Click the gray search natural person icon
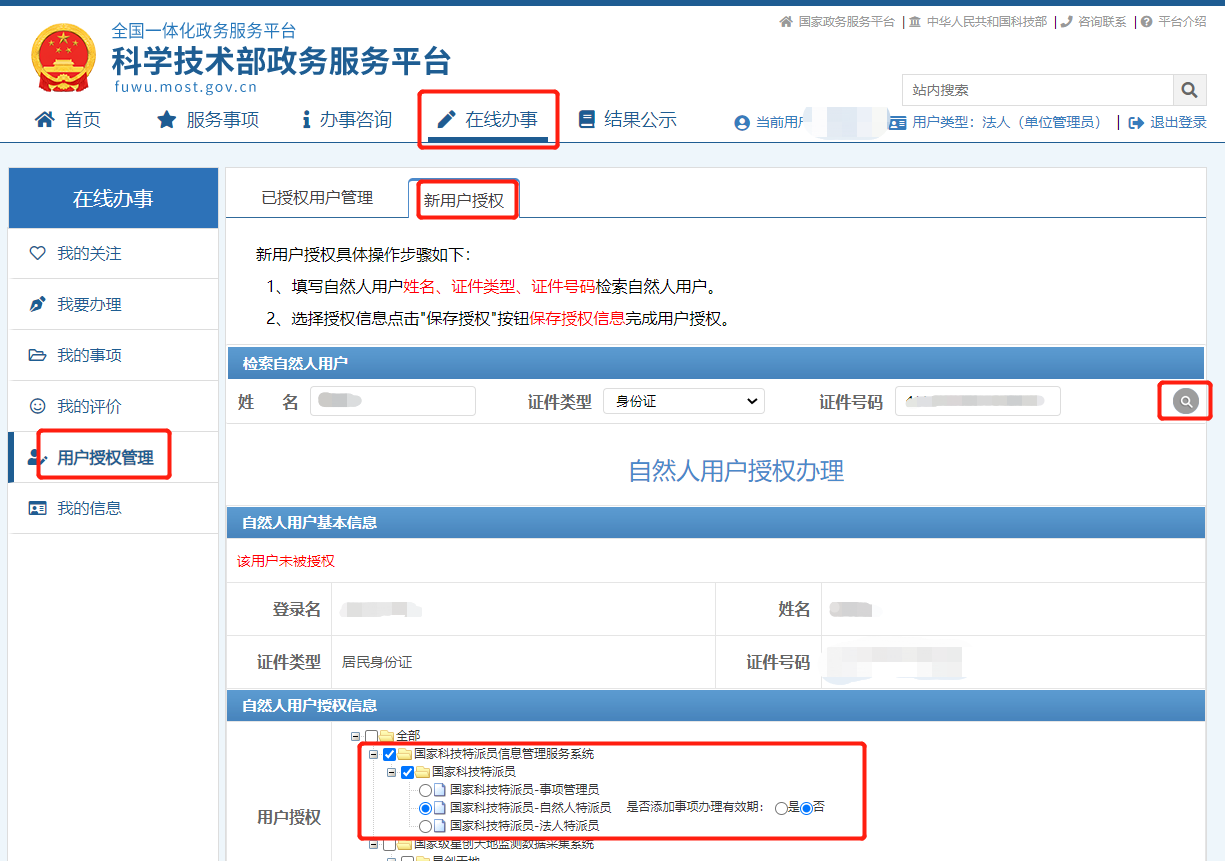 pos(1185,402)
